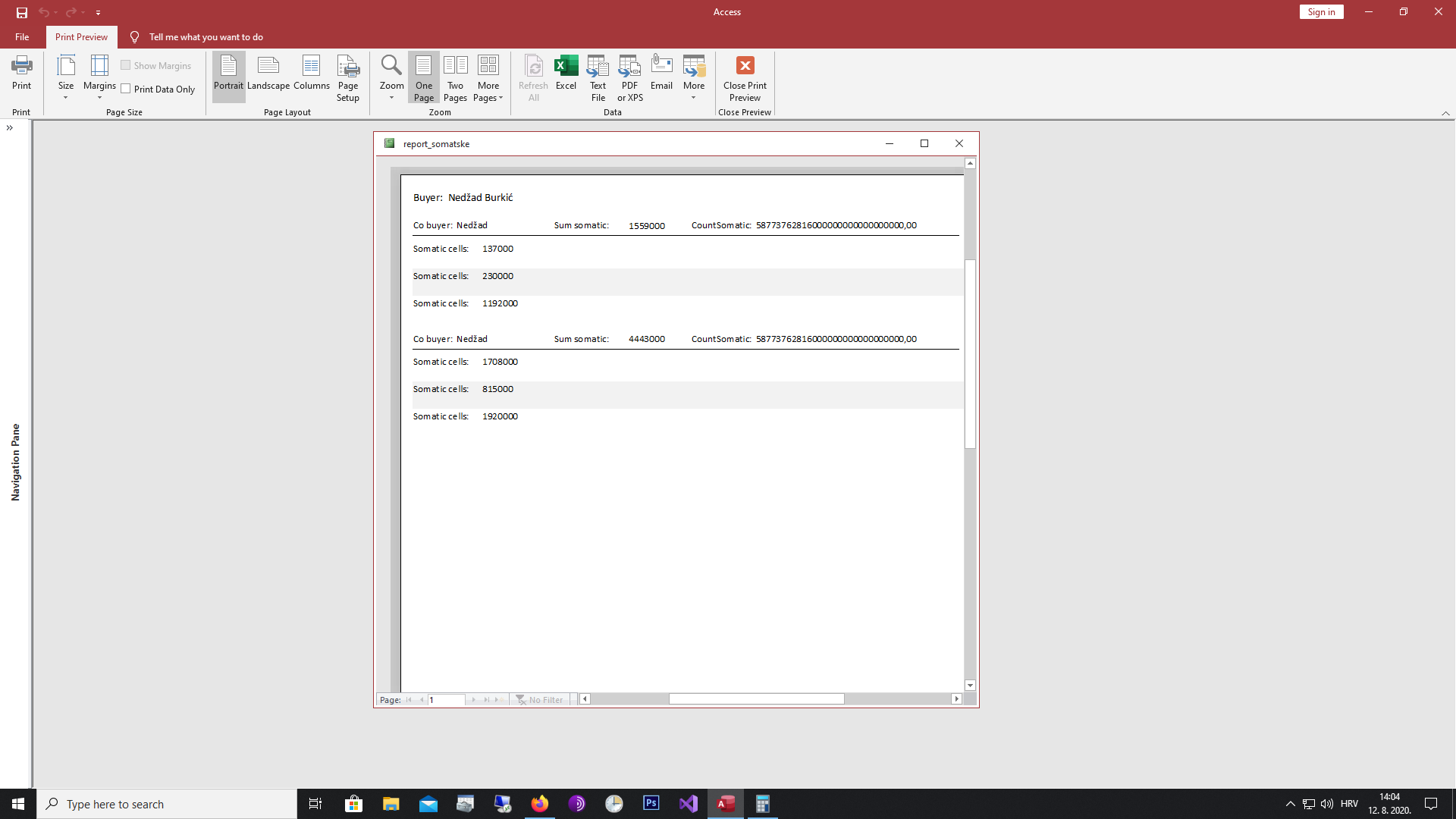
Task: Open Customize Quick Access Toolbar dropdown
Action: [98, 12]
